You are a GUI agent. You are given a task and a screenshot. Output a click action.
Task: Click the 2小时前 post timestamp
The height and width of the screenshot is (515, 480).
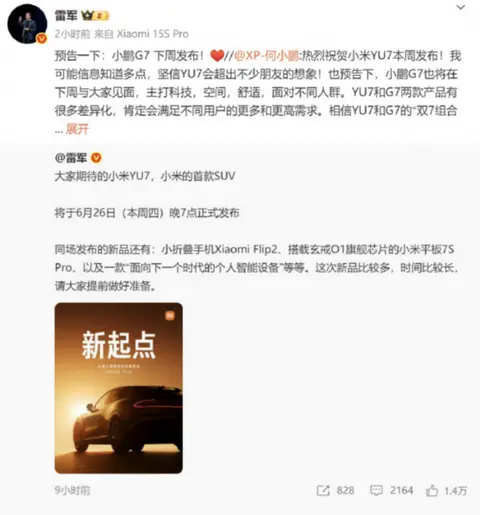click(72, 34)
